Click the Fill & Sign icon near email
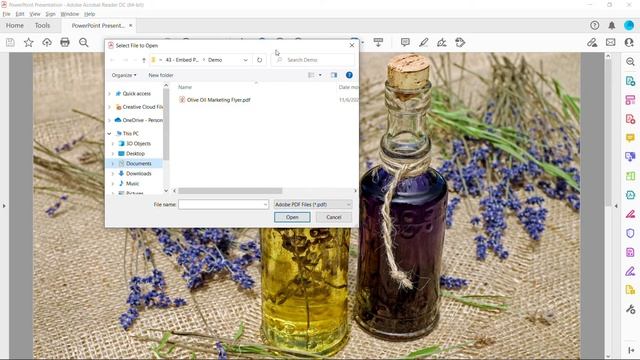 click(x=592, y=42)
